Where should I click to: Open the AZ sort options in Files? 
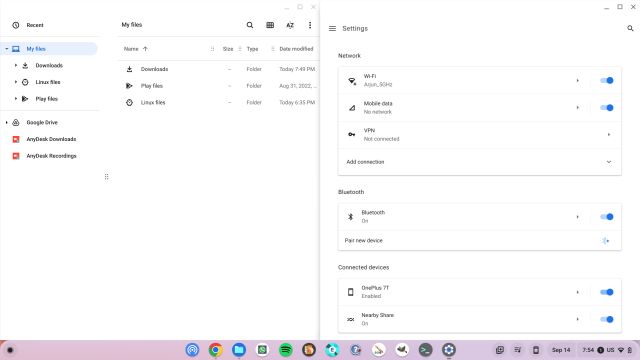[x=290, y=25]
